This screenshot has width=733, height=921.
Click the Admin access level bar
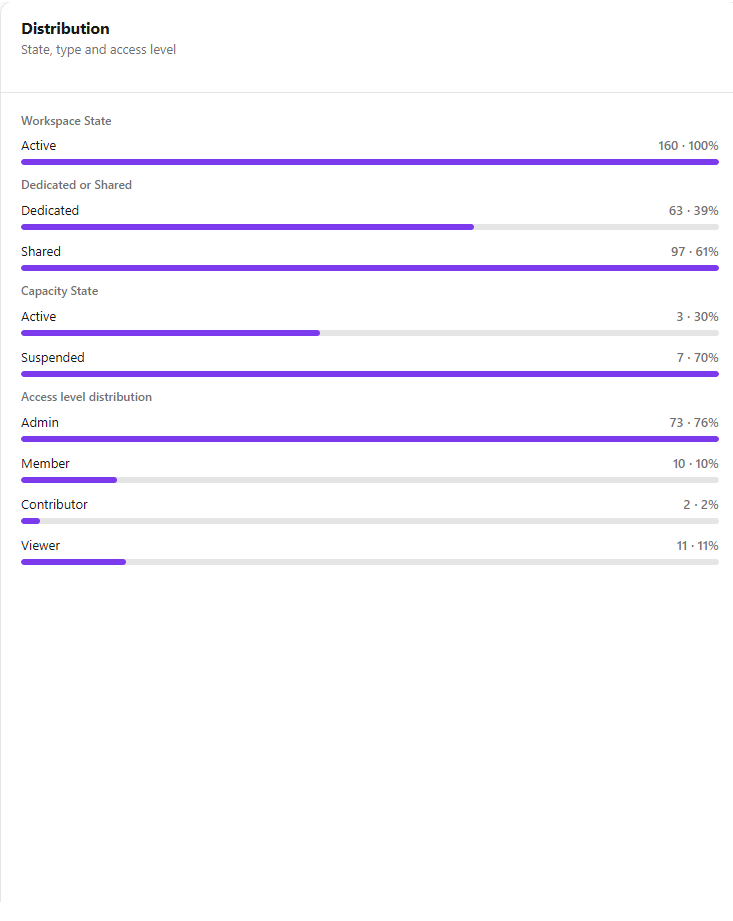coord(370,439)
